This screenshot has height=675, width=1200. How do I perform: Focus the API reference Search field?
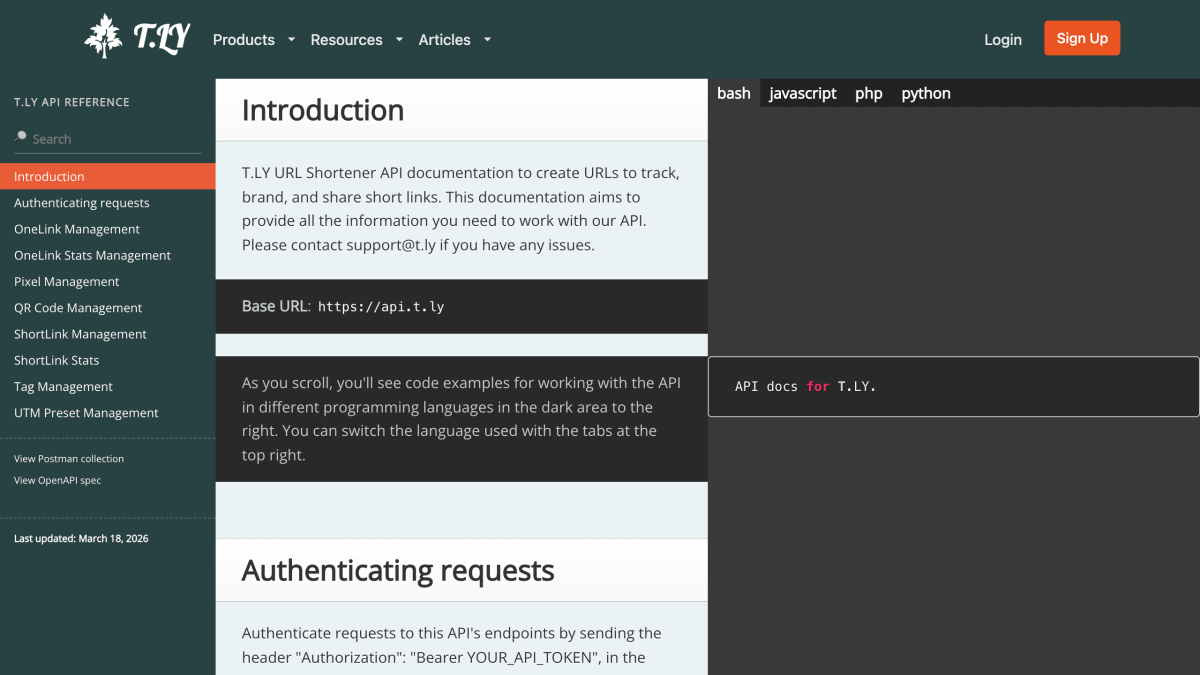pyautogui.click(x=107, y=139)
